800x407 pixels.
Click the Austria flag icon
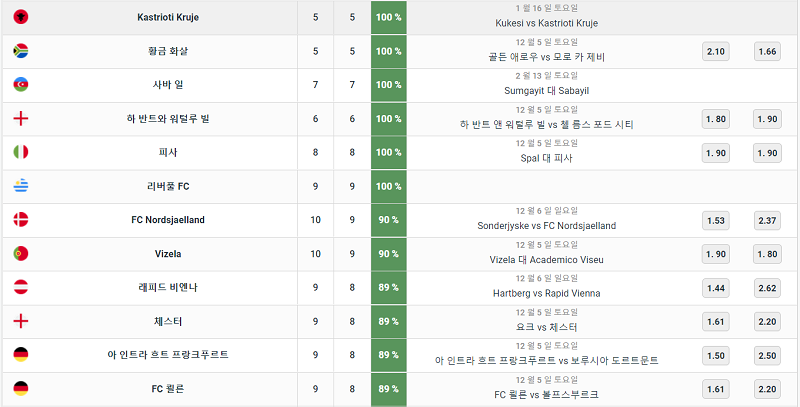pyautogui.click(x=21, y=288)
